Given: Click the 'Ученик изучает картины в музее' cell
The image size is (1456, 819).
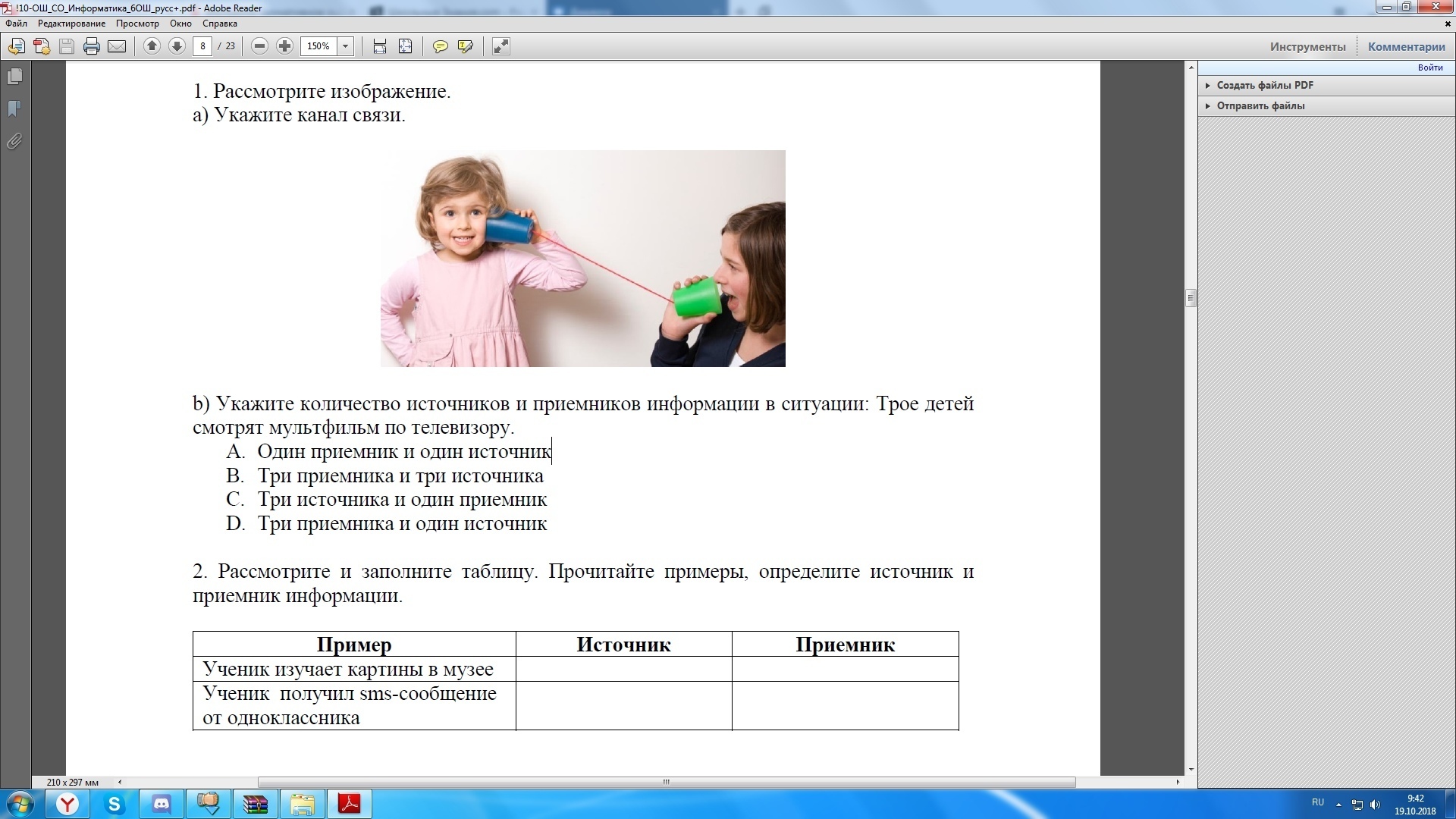Looking at the screenshot, I should click(354, 669).
